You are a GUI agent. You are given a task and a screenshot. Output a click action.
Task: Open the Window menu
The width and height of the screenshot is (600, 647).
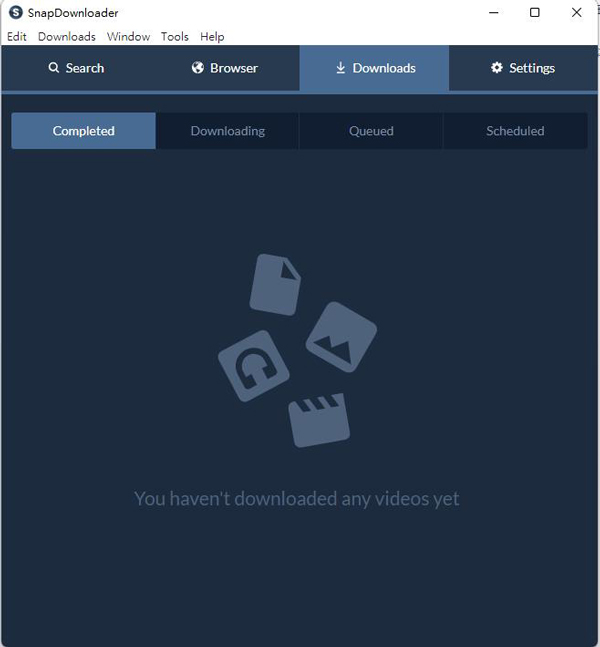(x=128, y=37)
